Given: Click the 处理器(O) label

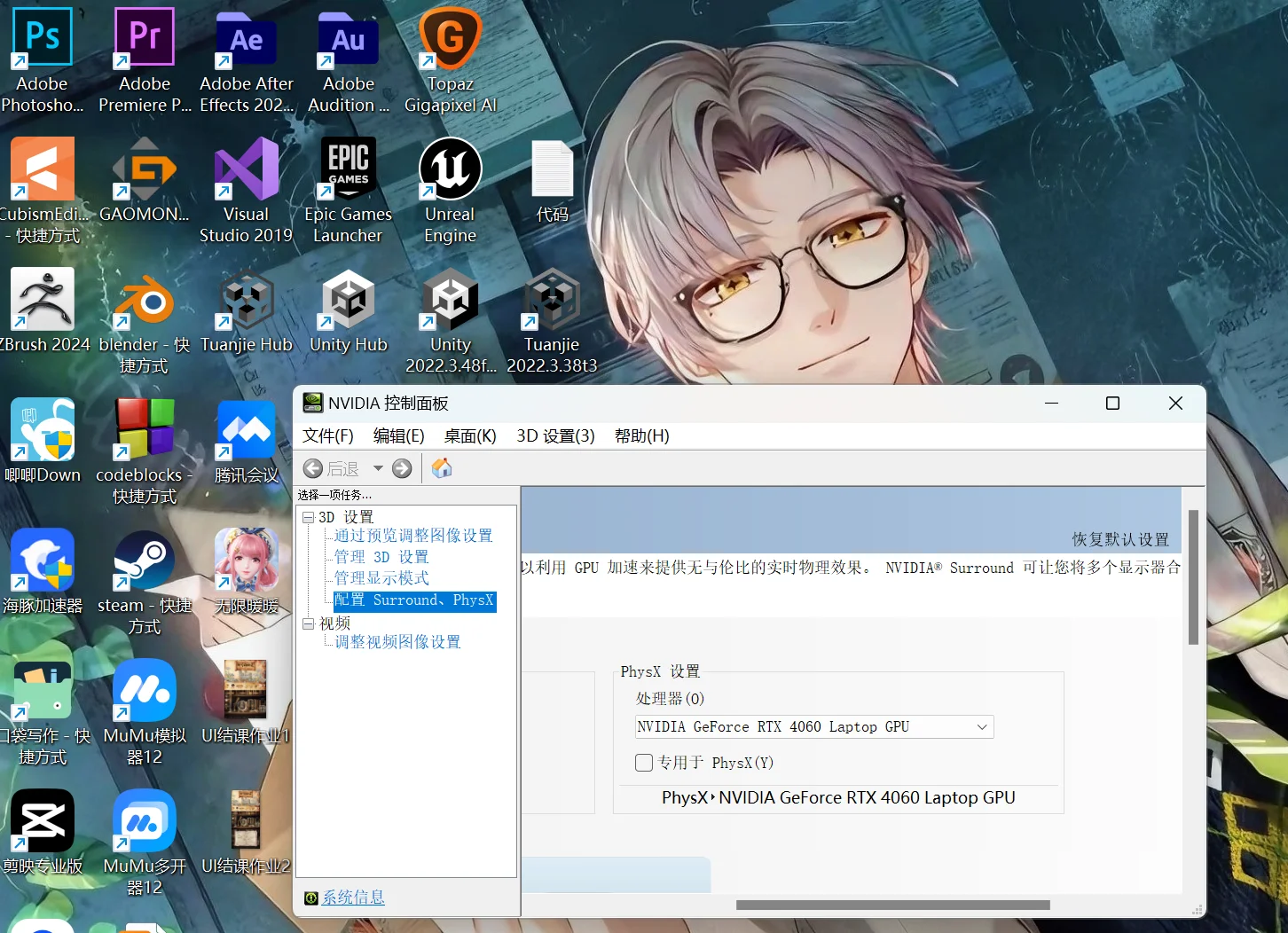Looking at the screenshot, I should click(670, 699).
